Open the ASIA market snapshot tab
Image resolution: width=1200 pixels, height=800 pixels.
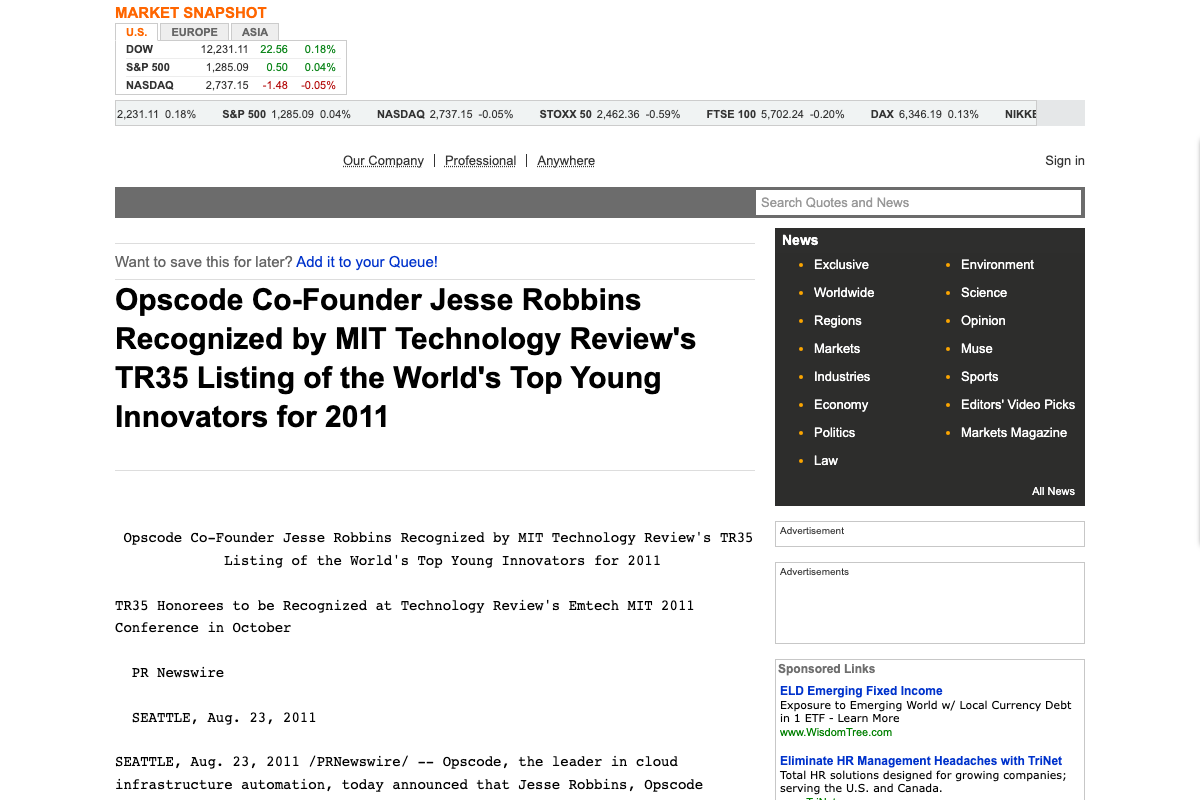[x=254, y=32]
